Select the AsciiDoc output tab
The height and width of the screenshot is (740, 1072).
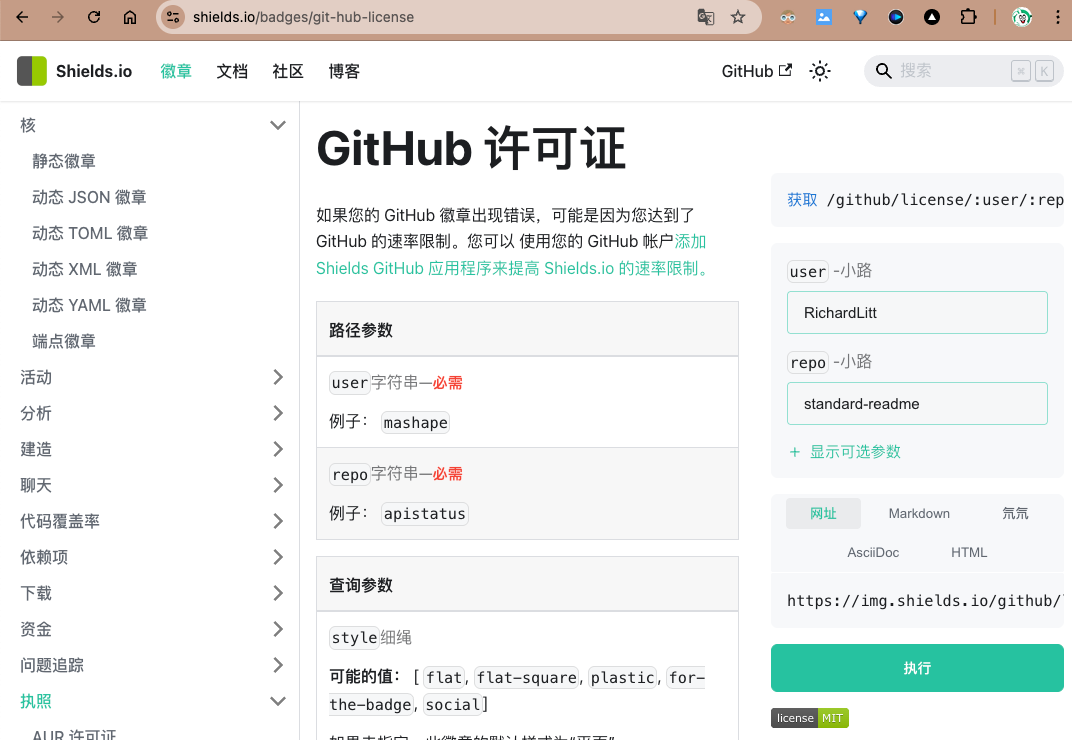click(x=873, y=553)
